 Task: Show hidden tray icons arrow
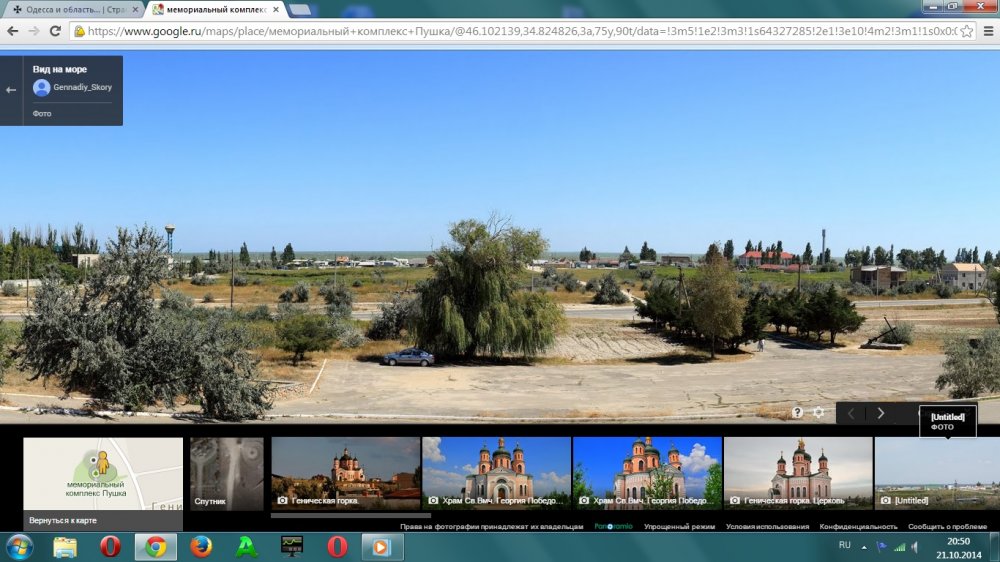864,547
